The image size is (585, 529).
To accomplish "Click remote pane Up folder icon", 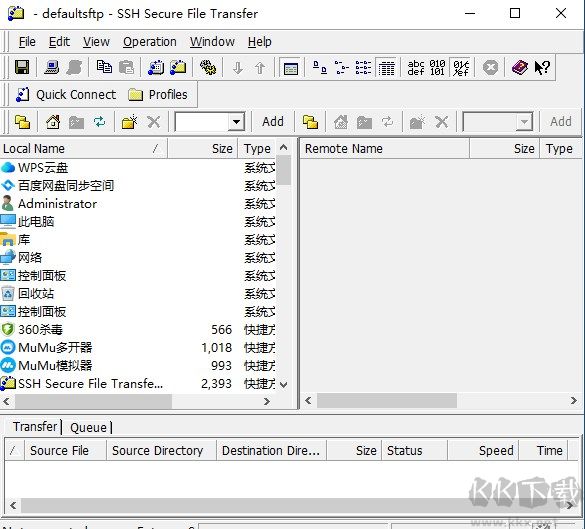I will 310,122.
